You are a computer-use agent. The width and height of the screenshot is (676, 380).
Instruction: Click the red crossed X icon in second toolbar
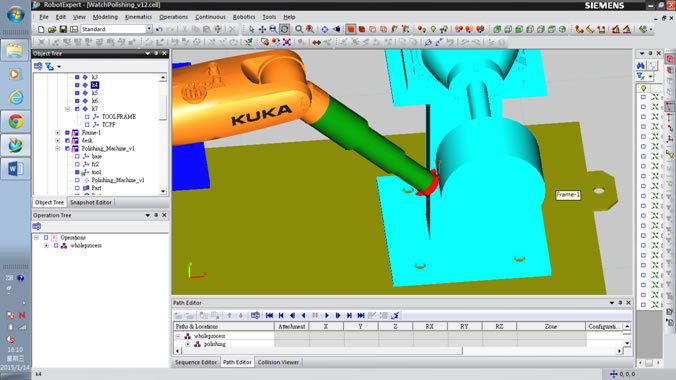tap(287, 42)
